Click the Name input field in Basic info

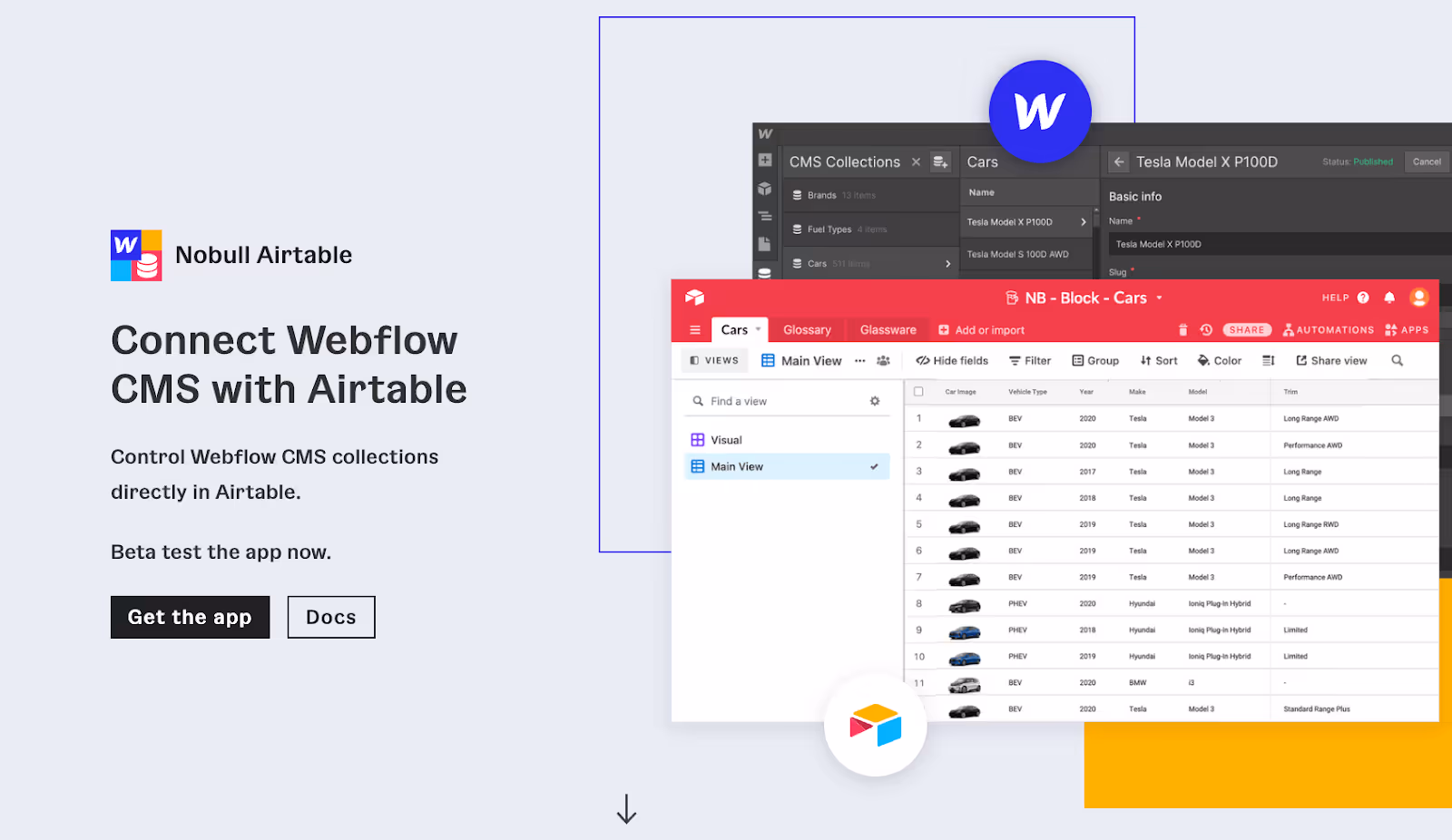pos(1280,244)
